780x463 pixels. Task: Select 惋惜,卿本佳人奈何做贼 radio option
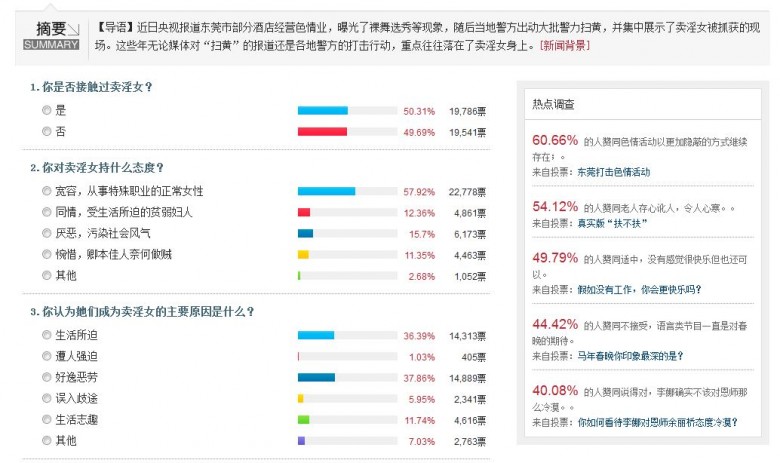tap(47, 255)
